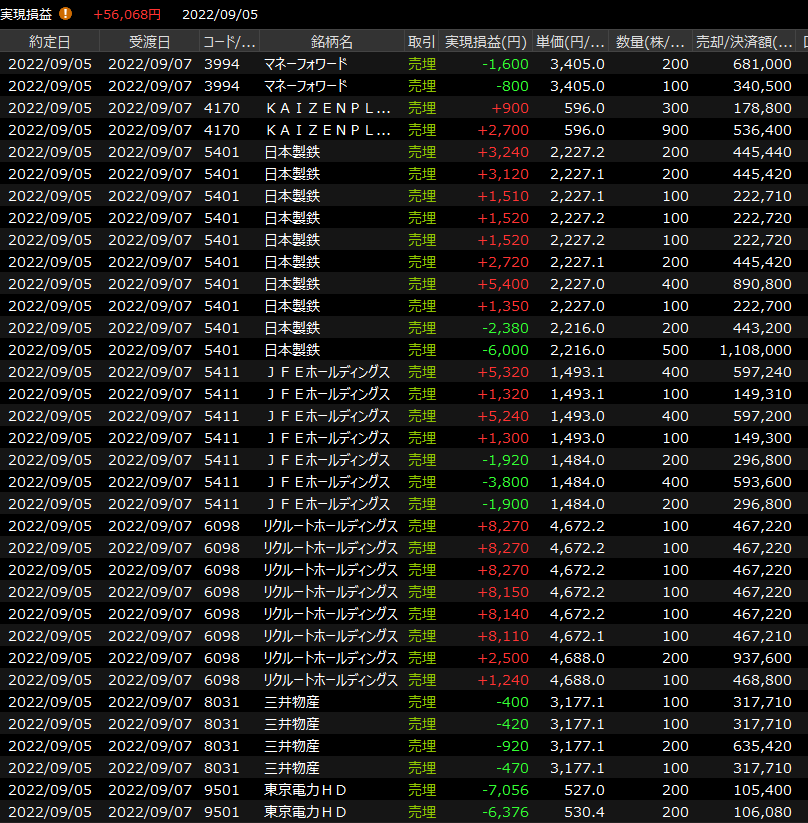Image resolution: width=808 pixels, height=823 pixels.
Task: Click the 単価(円) column header
Action: [x=571, y=42]
